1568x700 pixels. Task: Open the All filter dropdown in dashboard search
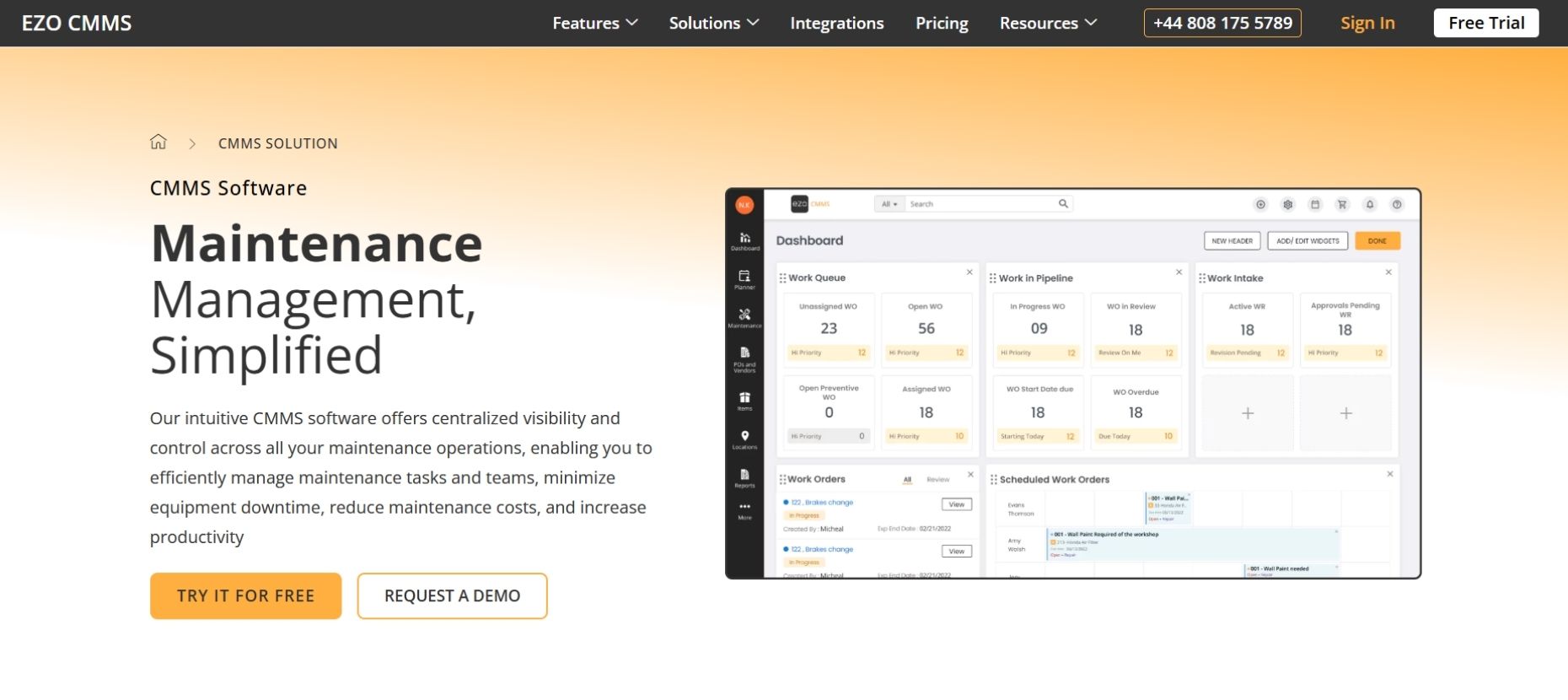889,204
